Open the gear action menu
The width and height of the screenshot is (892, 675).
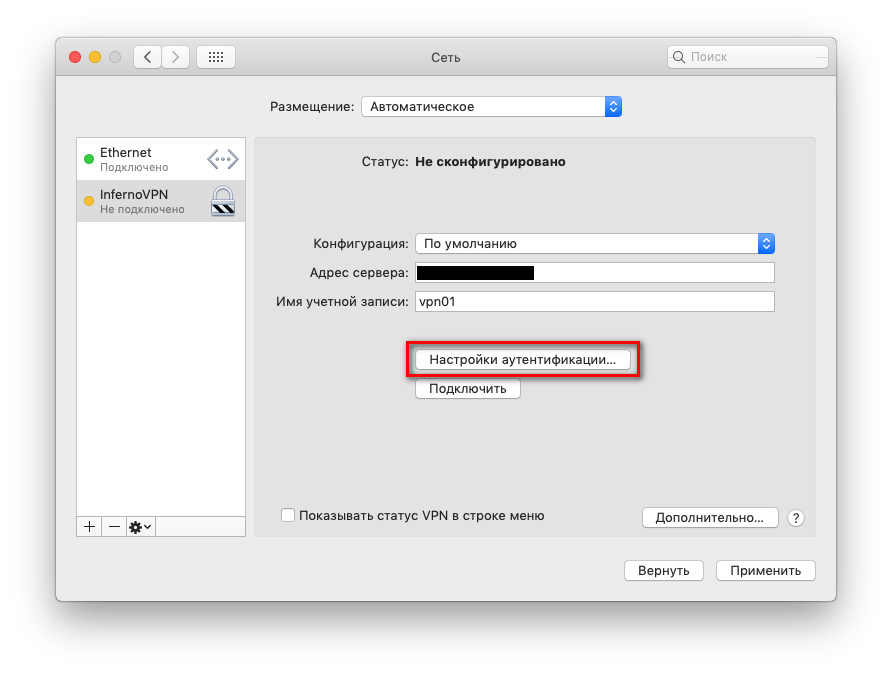coord(140,527)
